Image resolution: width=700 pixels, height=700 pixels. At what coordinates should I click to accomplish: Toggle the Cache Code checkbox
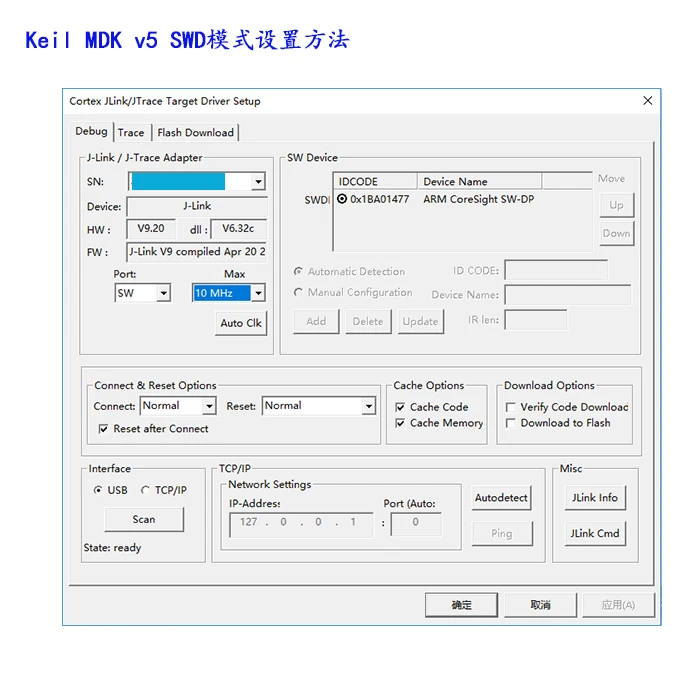(x=400, y=407)
